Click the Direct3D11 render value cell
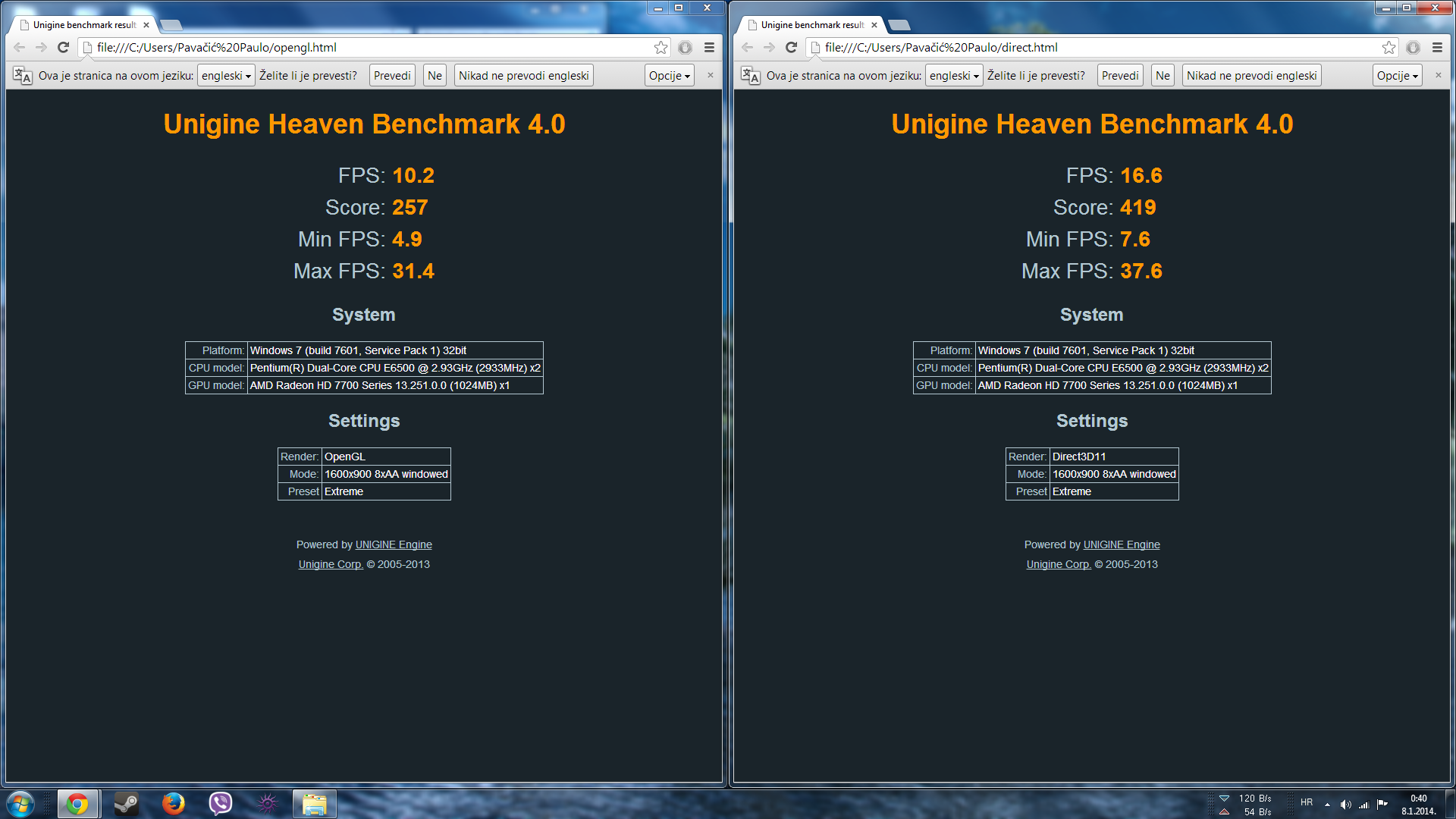Screen dimensions: 1456x819 pos(1114,457)
